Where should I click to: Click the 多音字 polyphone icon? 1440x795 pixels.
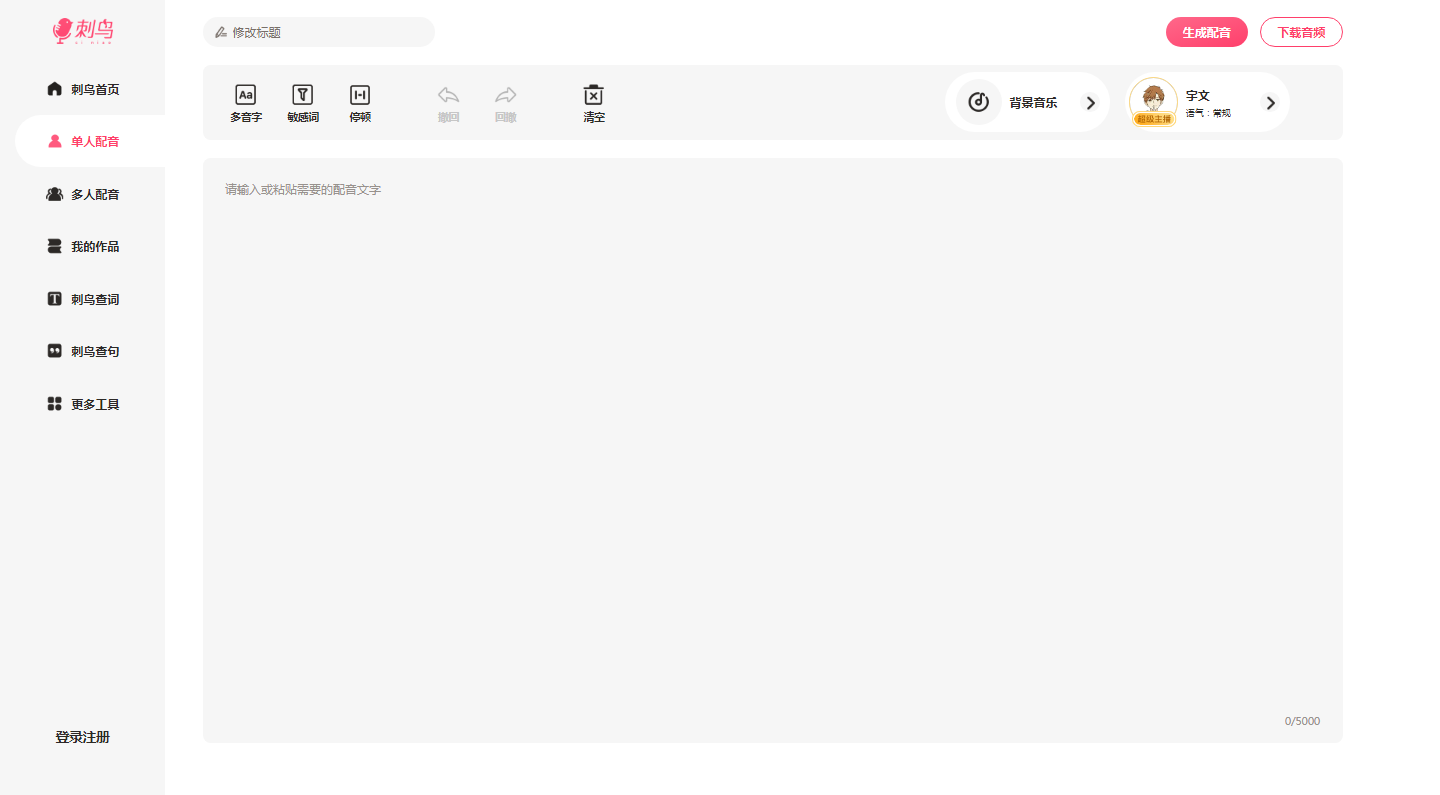(245, 96)
